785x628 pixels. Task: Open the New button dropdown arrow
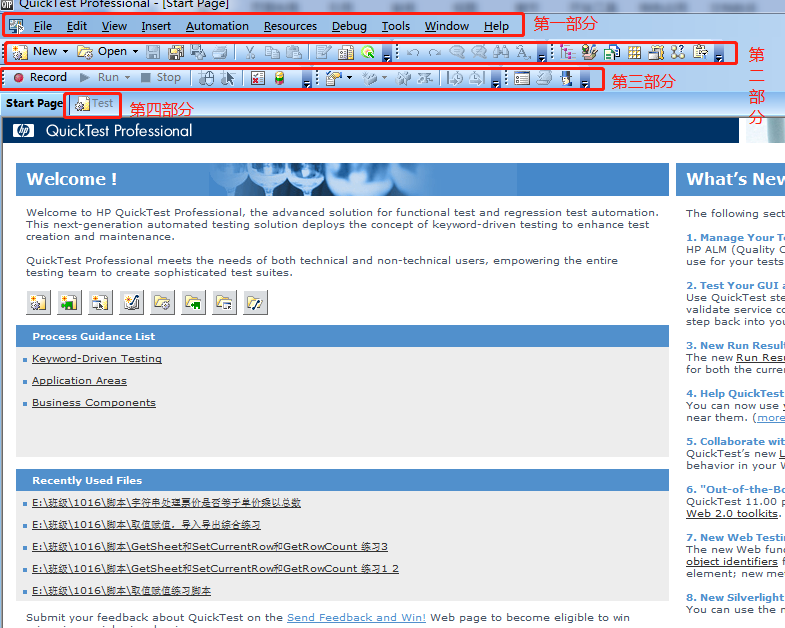[x=65, y=52]
